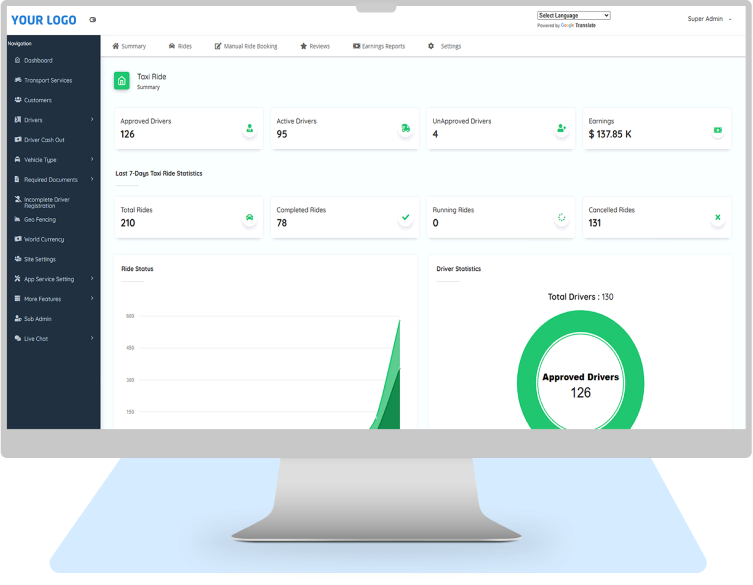The height and width of the screenshot is (585, 753).
Task: Click the star icon on Reviews tab
Action: click(304, 46)
